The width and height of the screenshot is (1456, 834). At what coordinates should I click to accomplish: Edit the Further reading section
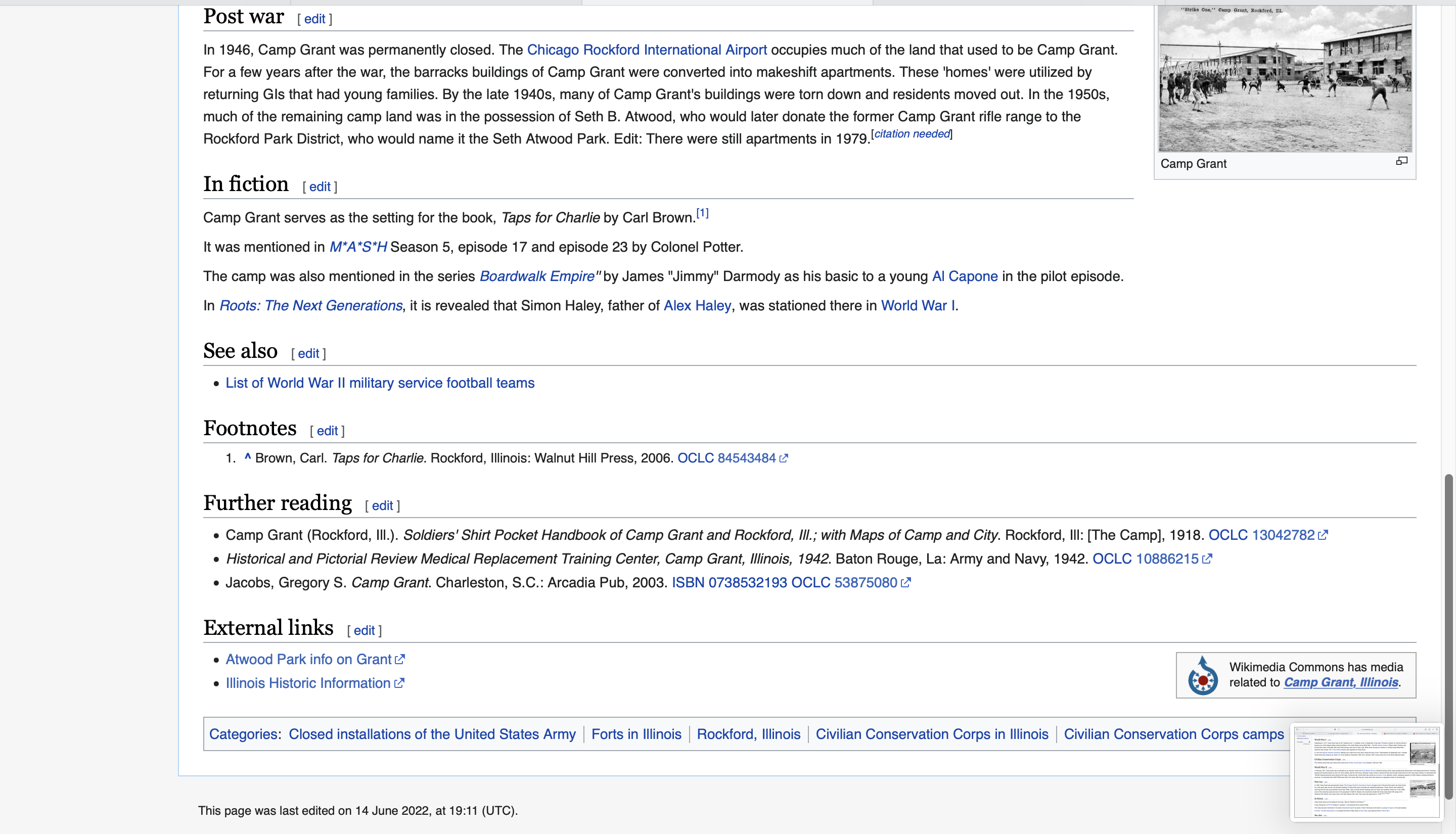pos(382,506)
